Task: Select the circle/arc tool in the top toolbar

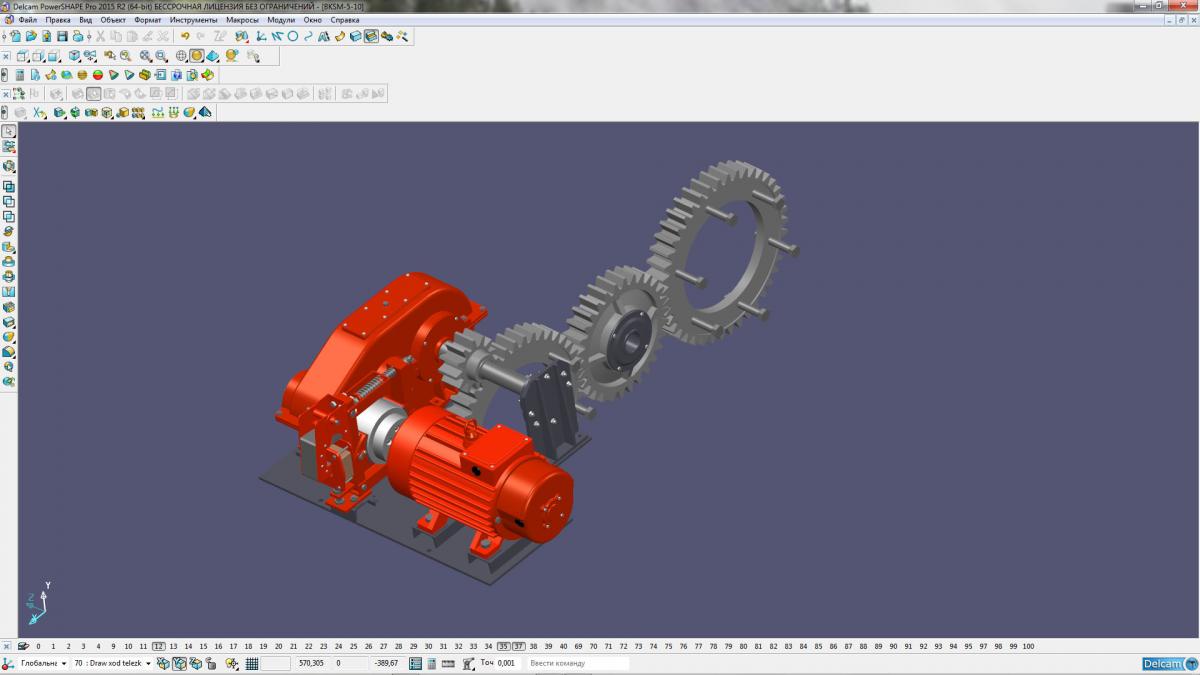Action: coord(293,36)
